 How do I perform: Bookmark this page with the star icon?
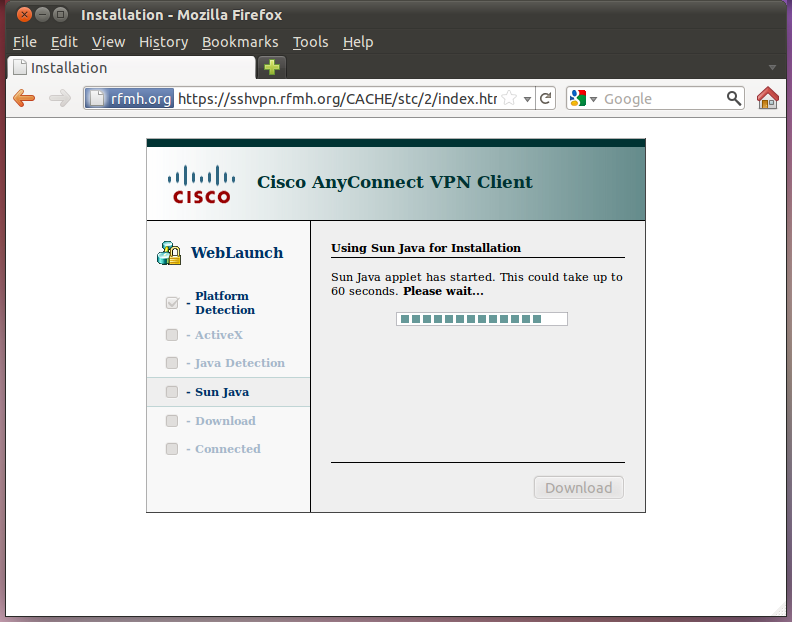point(510,98)
